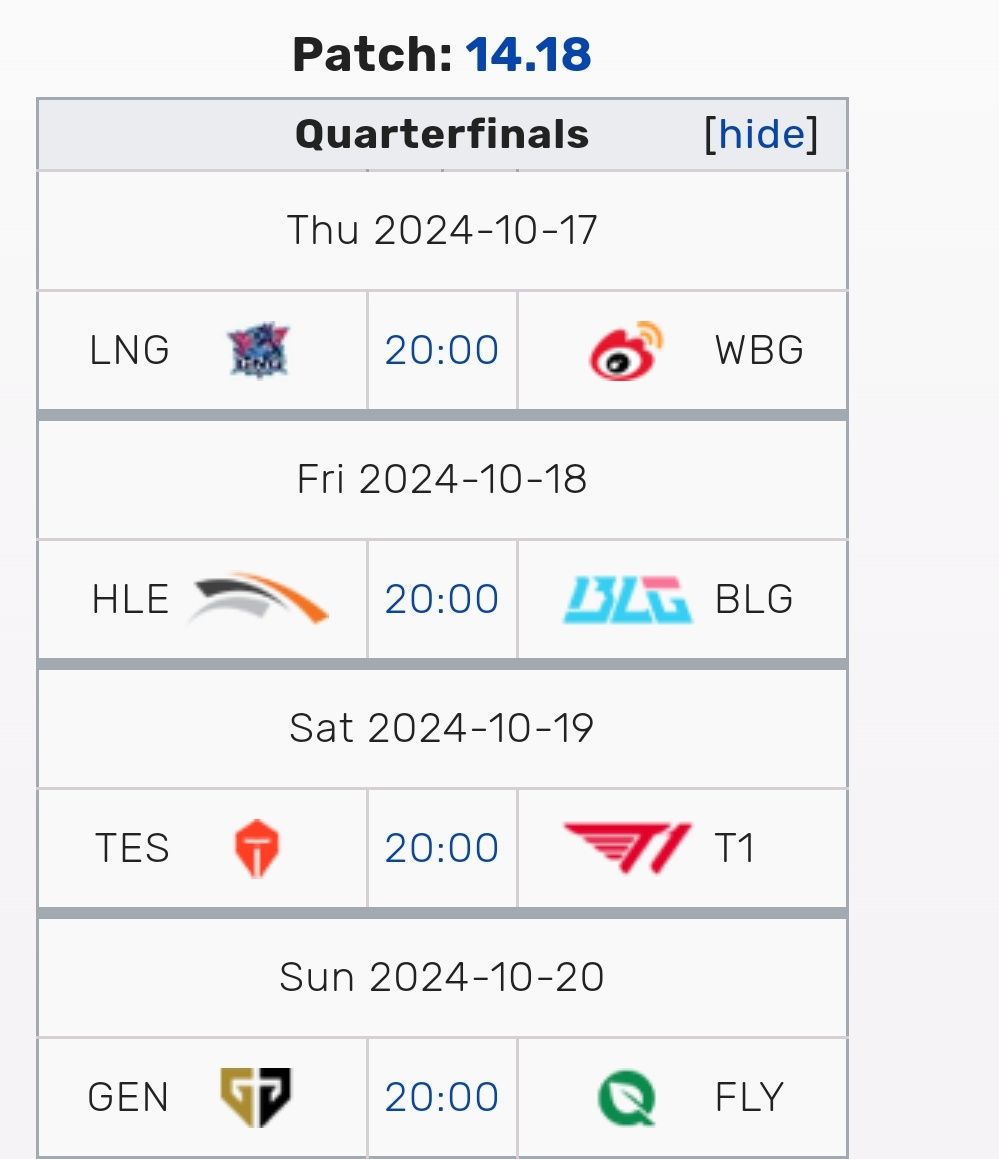Open the HLE vs BLG 20:00 match time
The image size is (999, 1159).
442,599
